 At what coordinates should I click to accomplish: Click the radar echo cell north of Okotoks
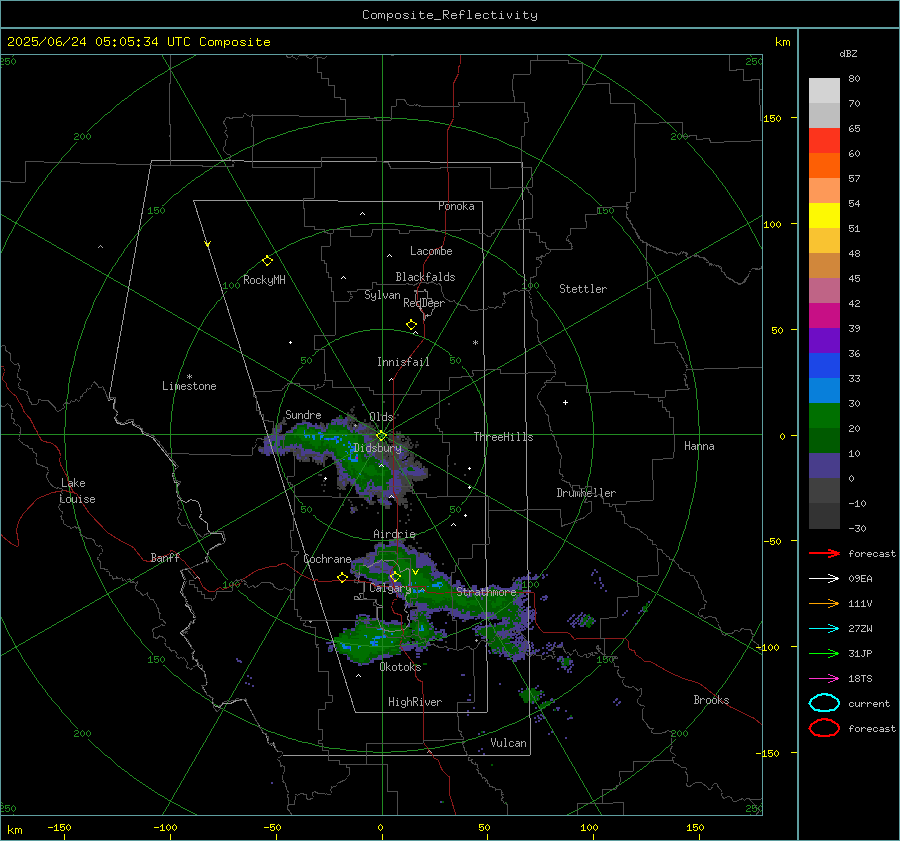tap(385, 638)
